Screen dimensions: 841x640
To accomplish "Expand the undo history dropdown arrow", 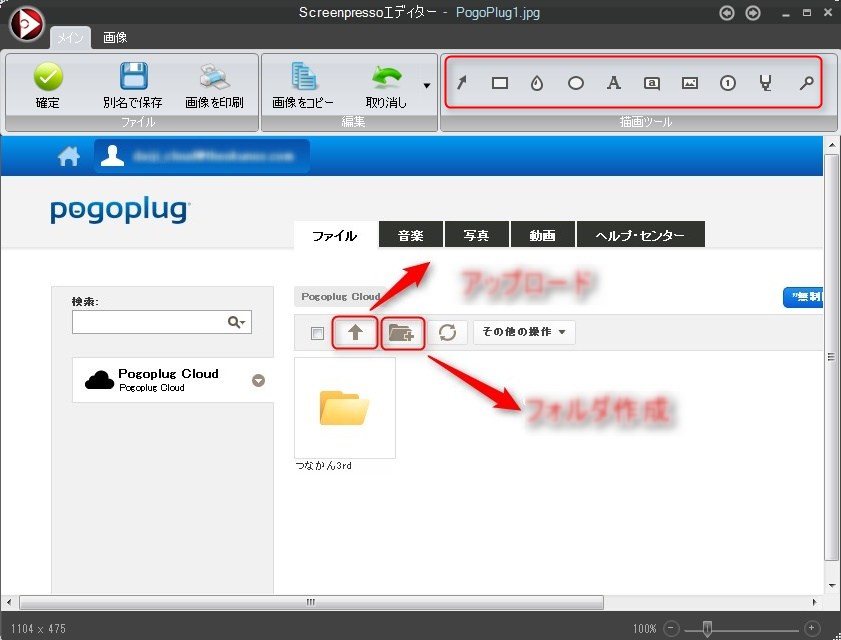I will pyautogui.click(x=427, y=85).
